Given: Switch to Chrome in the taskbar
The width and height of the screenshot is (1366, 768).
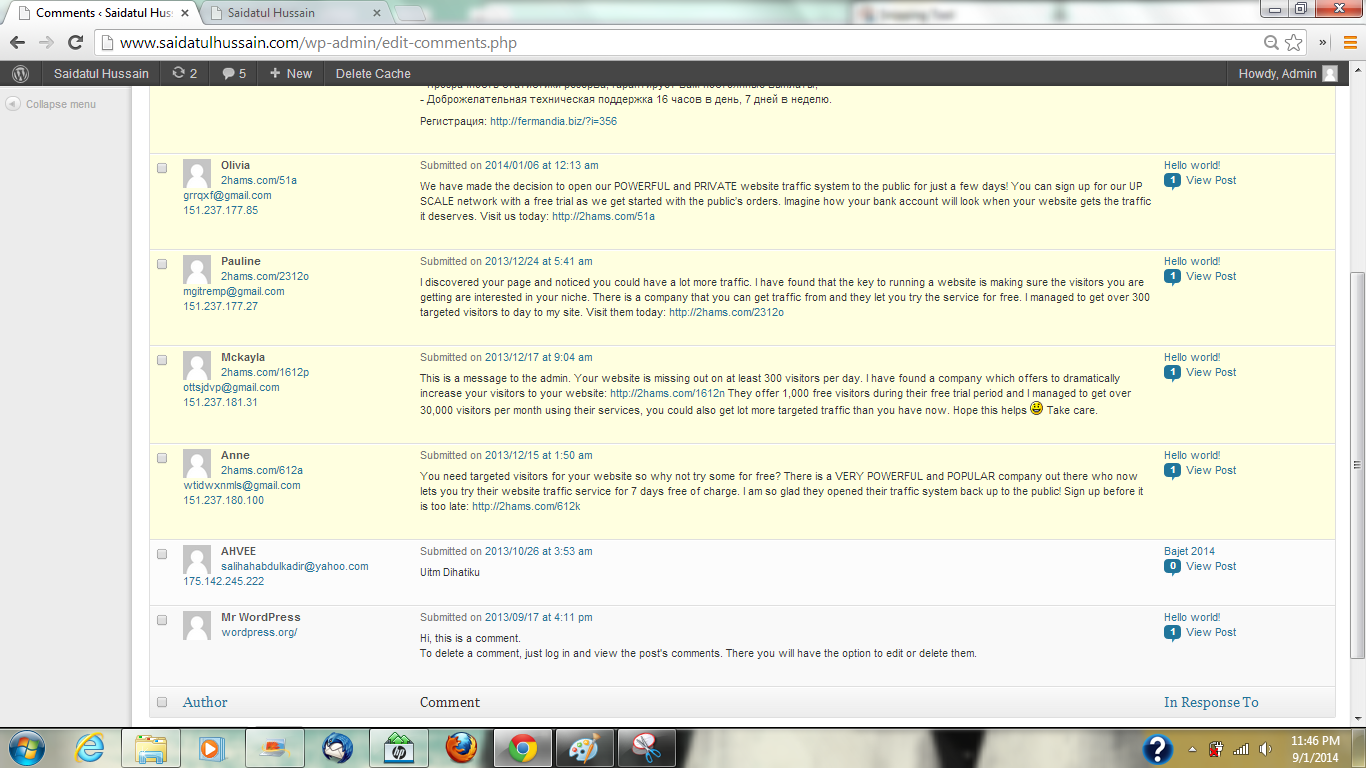Looking at the screenshot, I should pos(522,748).
